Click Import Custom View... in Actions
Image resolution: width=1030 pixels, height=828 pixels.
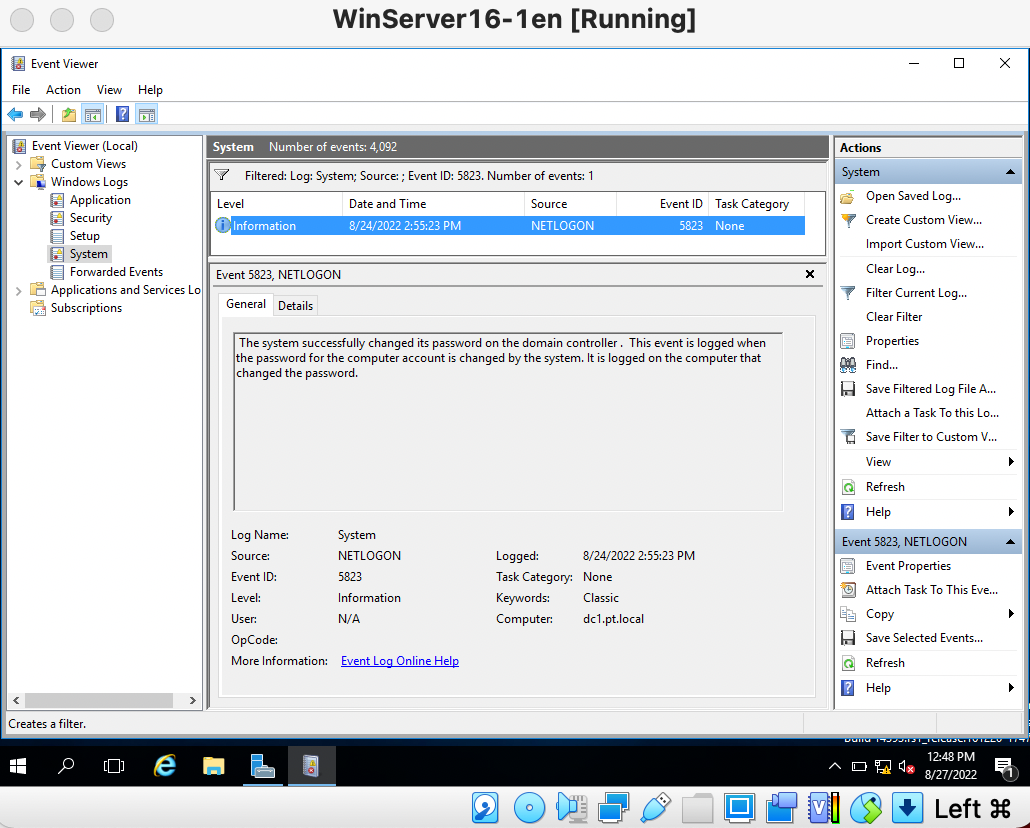tap(924, 244)
